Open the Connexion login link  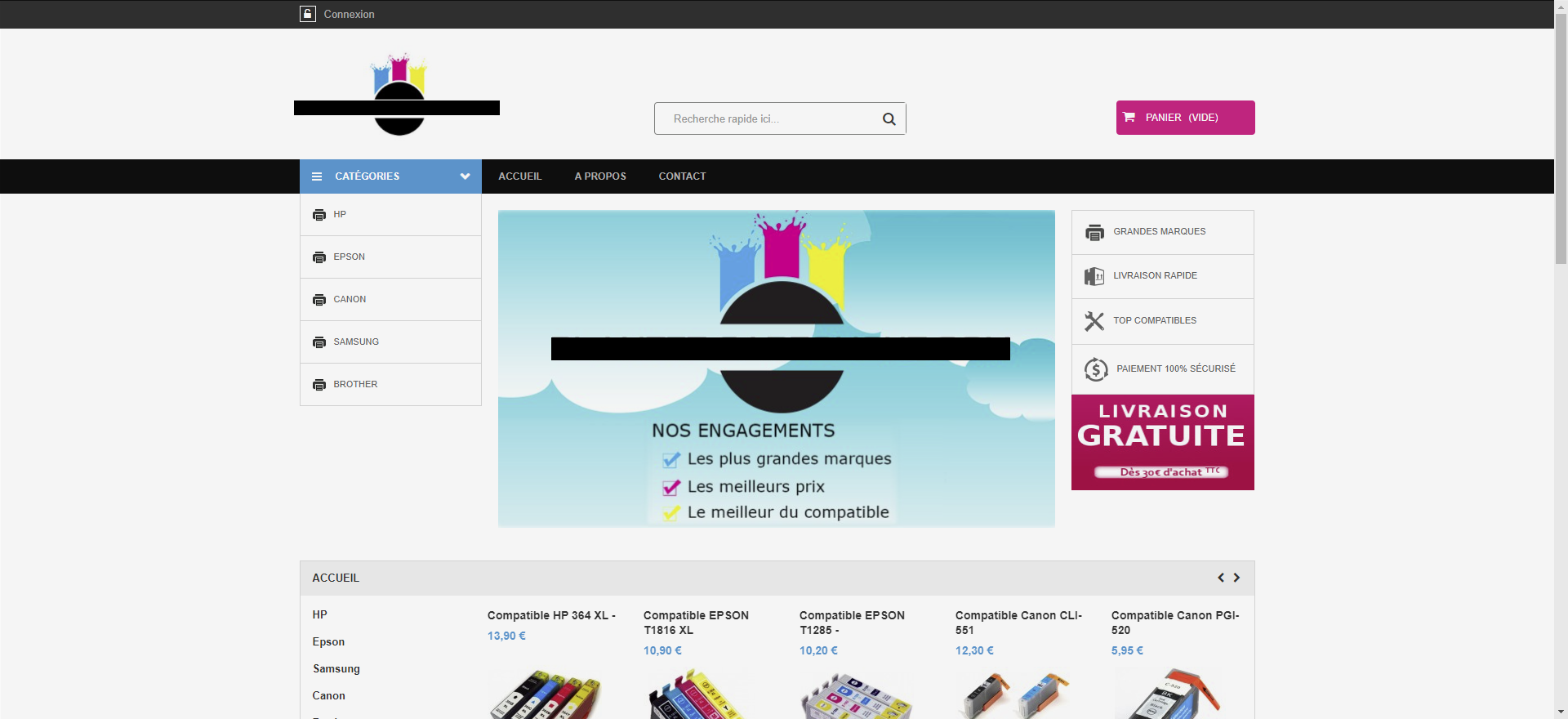(349, 14)
